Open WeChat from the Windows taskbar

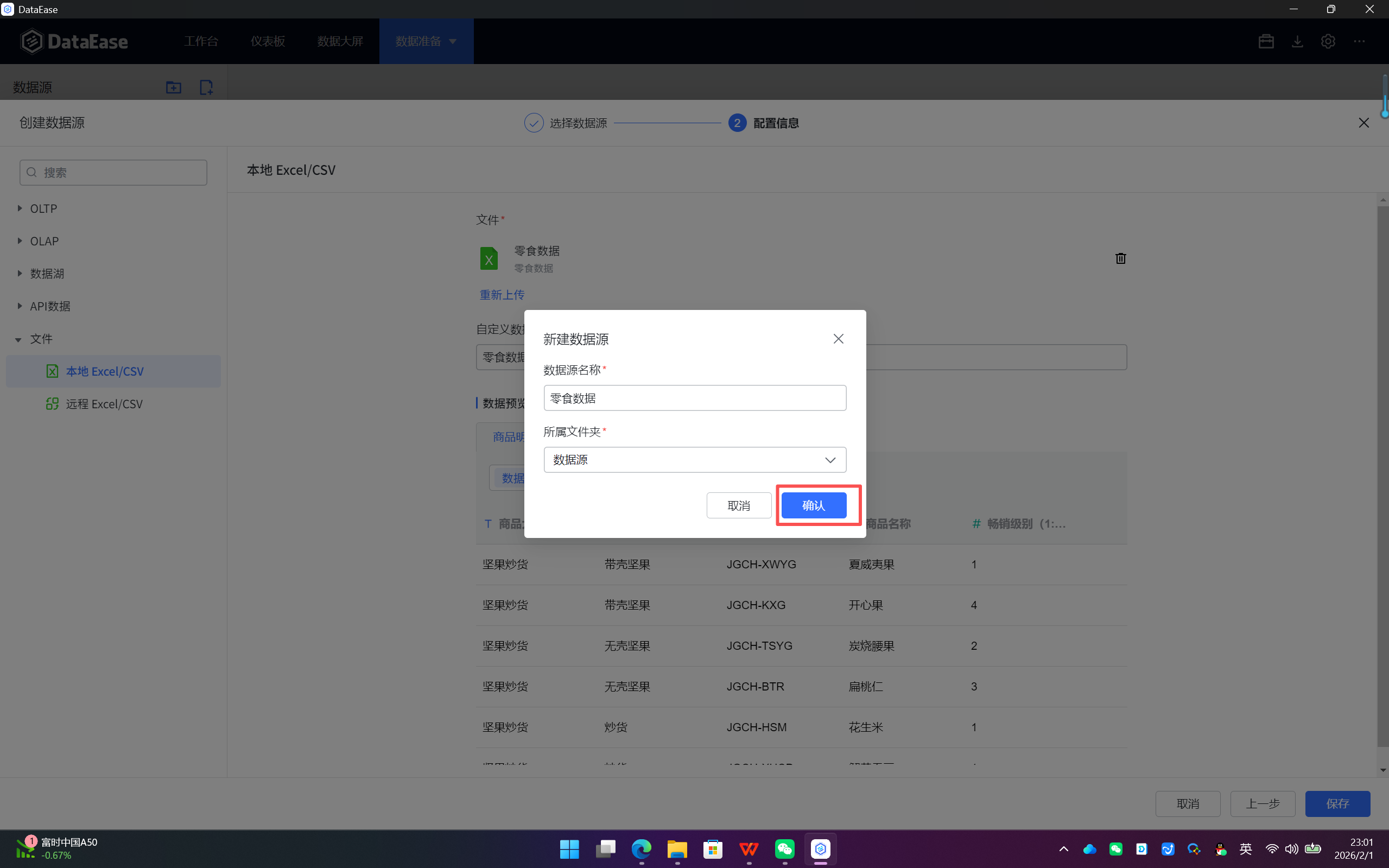(x=785, y=848)
